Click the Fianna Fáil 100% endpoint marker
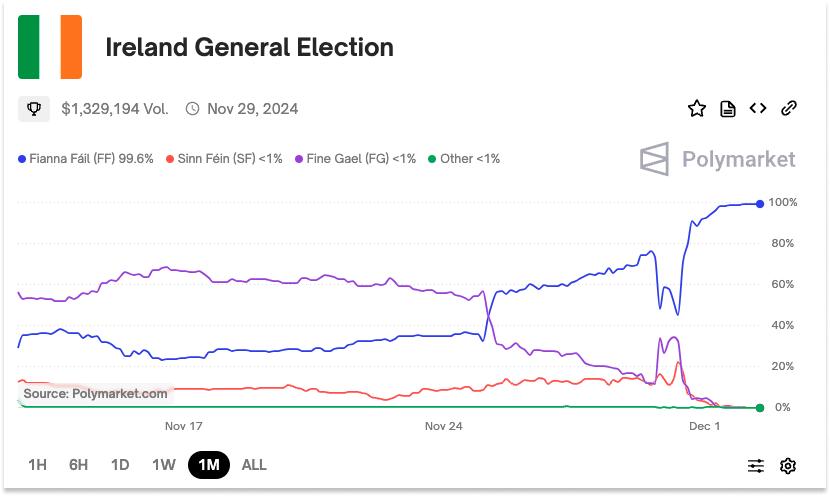 pos(760,204)
